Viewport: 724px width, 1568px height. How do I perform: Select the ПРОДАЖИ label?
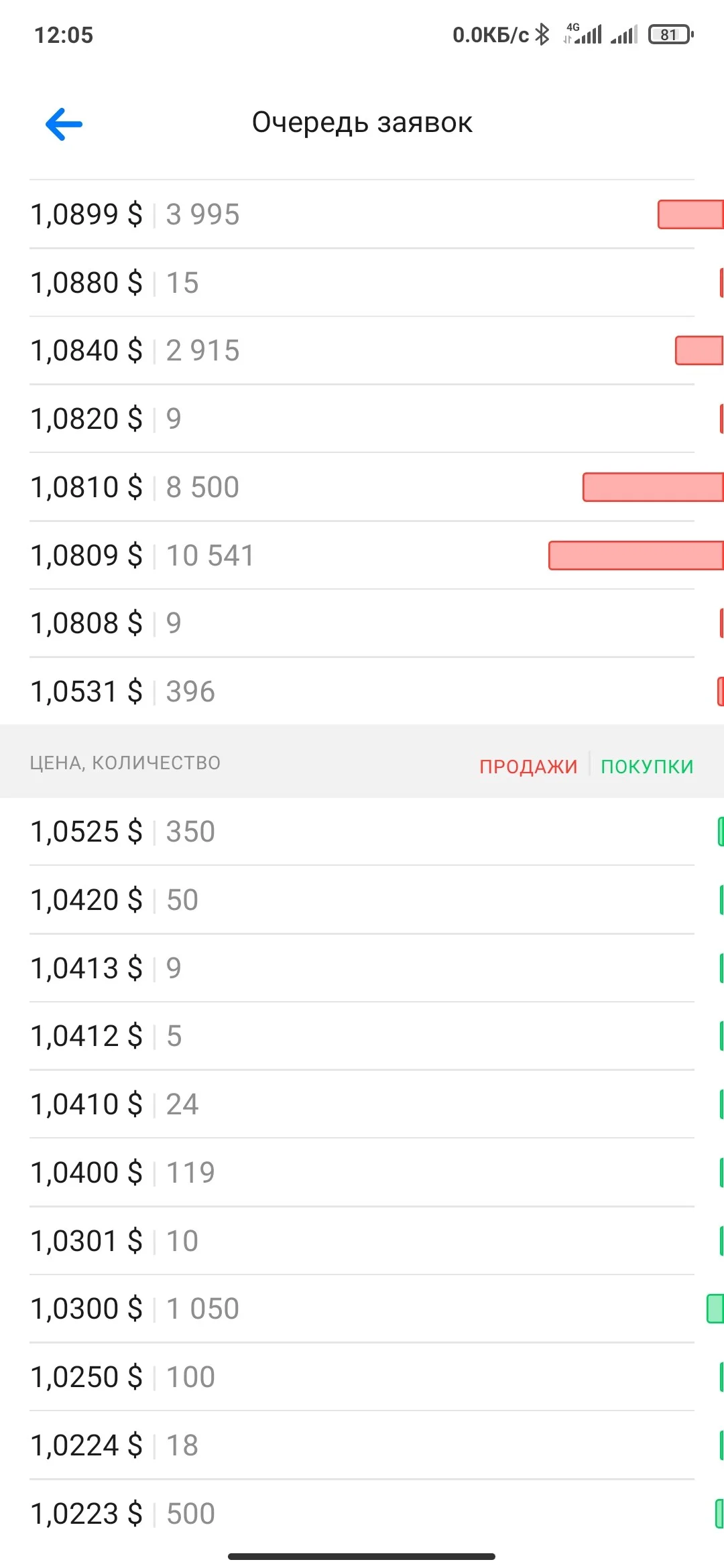click(528, 766)
